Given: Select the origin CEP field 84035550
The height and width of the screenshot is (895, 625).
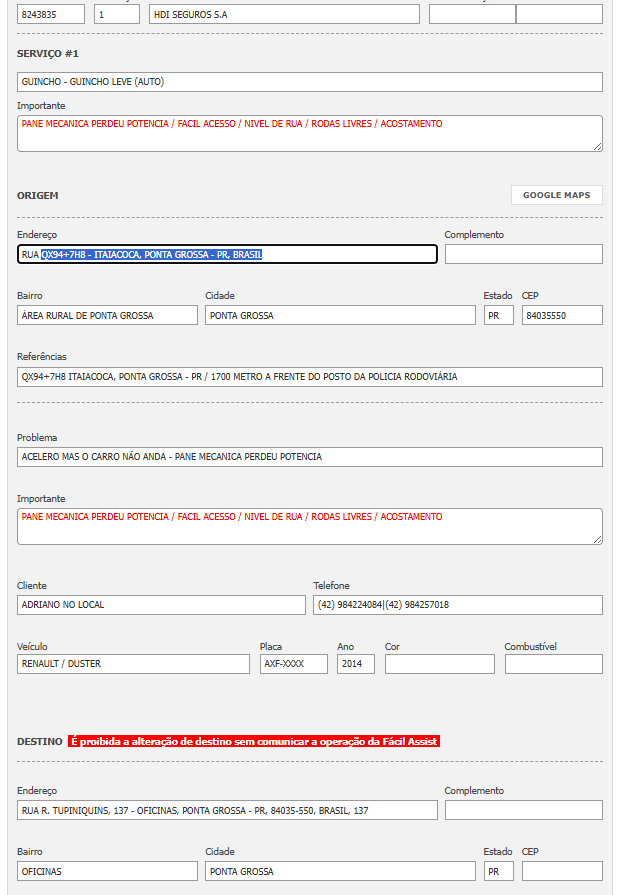Looking at the screenshot, I should pyautogui.click(x=562, y=315).
